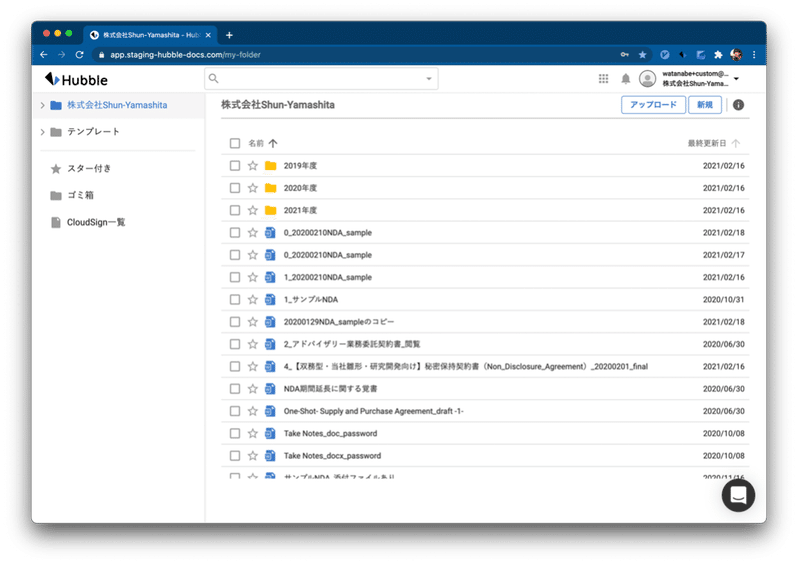Sort by 最終更新日 column arrow
800x566 pixels.
point(736,143)
